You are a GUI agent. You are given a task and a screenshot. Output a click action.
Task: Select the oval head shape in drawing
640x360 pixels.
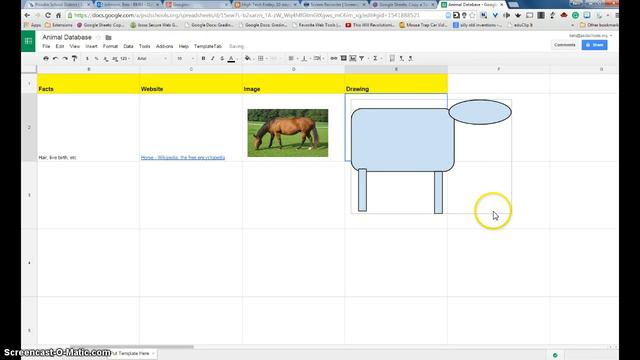tap(480, 112)
